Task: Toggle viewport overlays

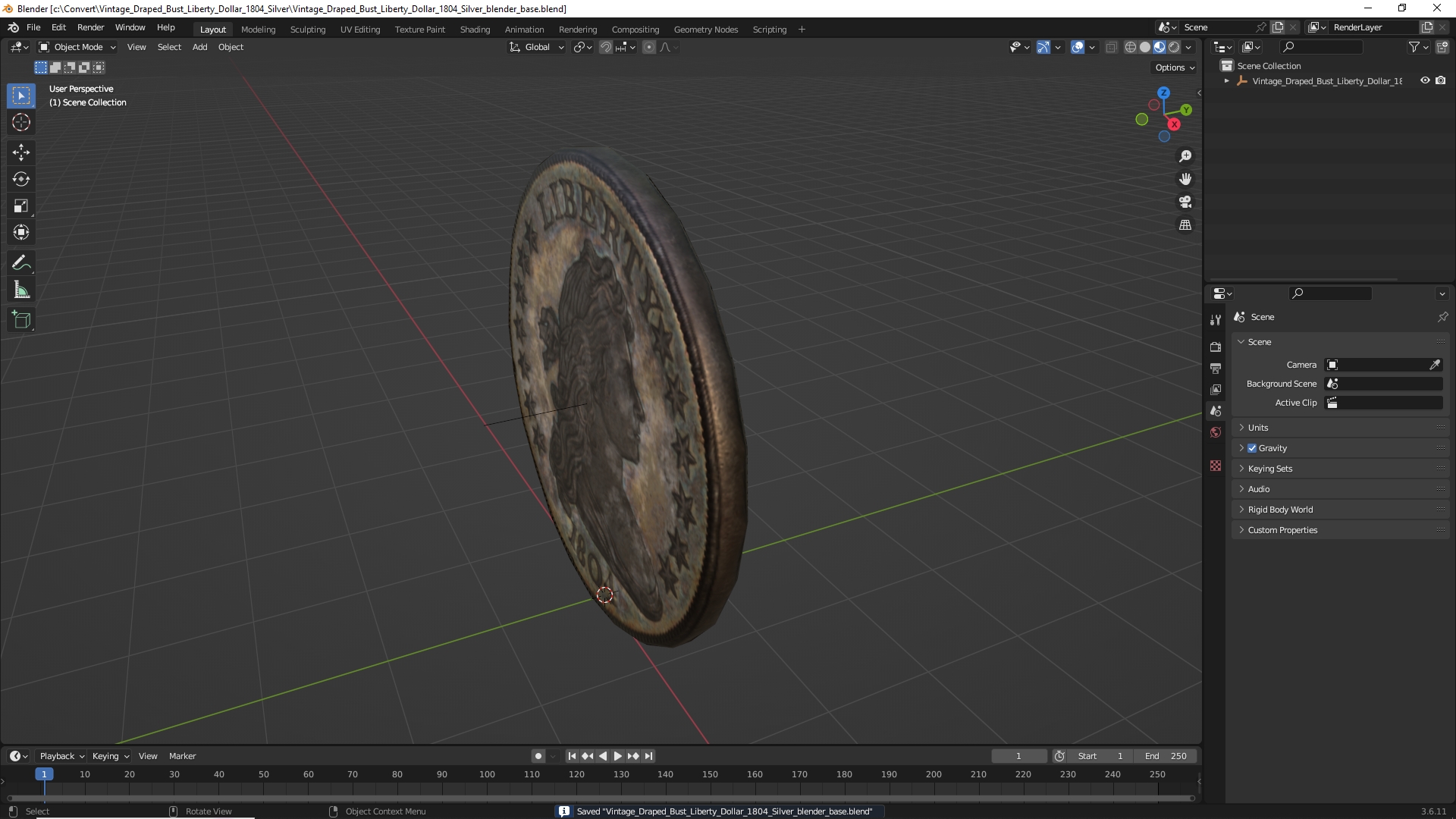Action: pyautogui.click(x=1078, y=47)
